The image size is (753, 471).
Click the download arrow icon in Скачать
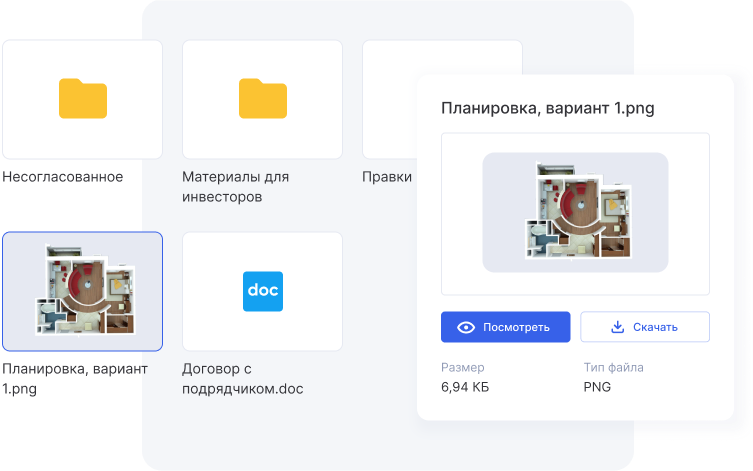coord(617,327)
